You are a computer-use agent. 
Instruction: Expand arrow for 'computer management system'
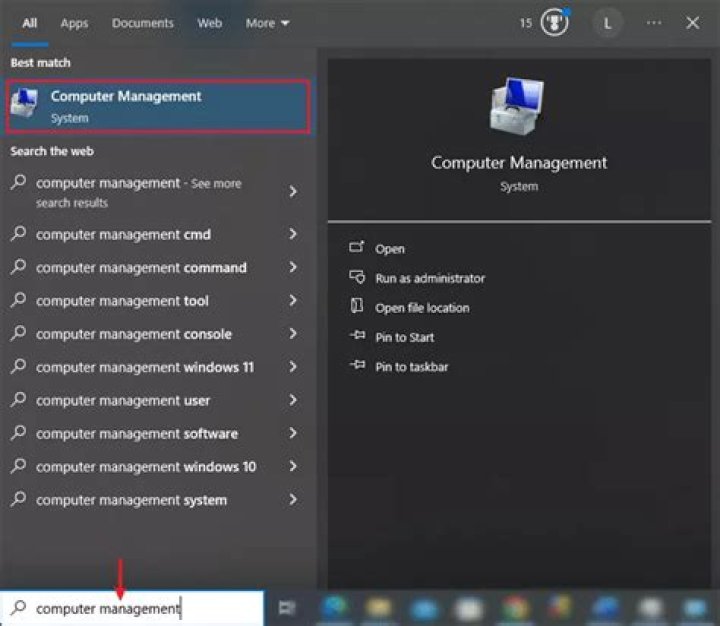(293, 500)
